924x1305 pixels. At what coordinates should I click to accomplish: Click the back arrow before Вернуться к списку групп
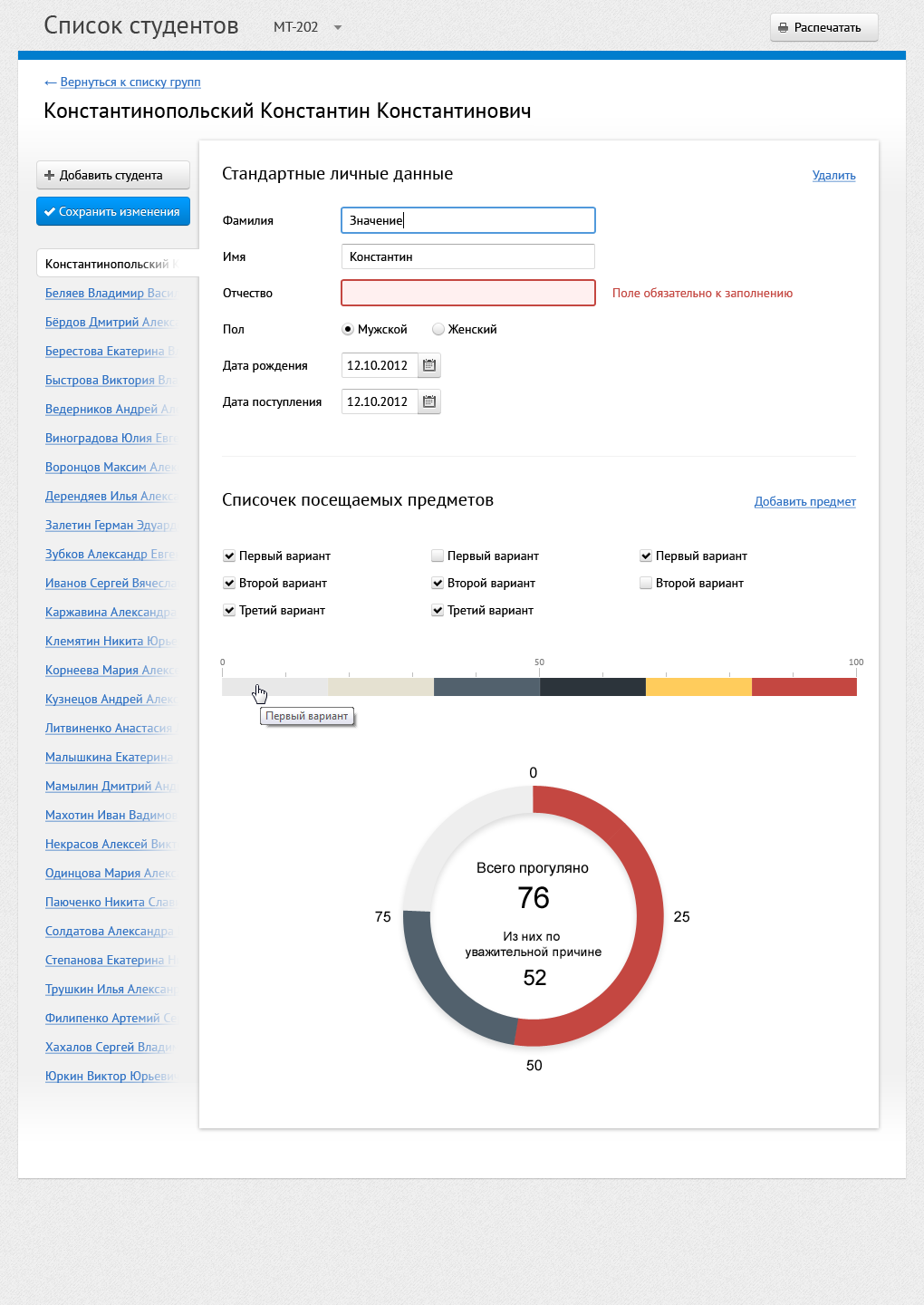click(x=51, y=82)
